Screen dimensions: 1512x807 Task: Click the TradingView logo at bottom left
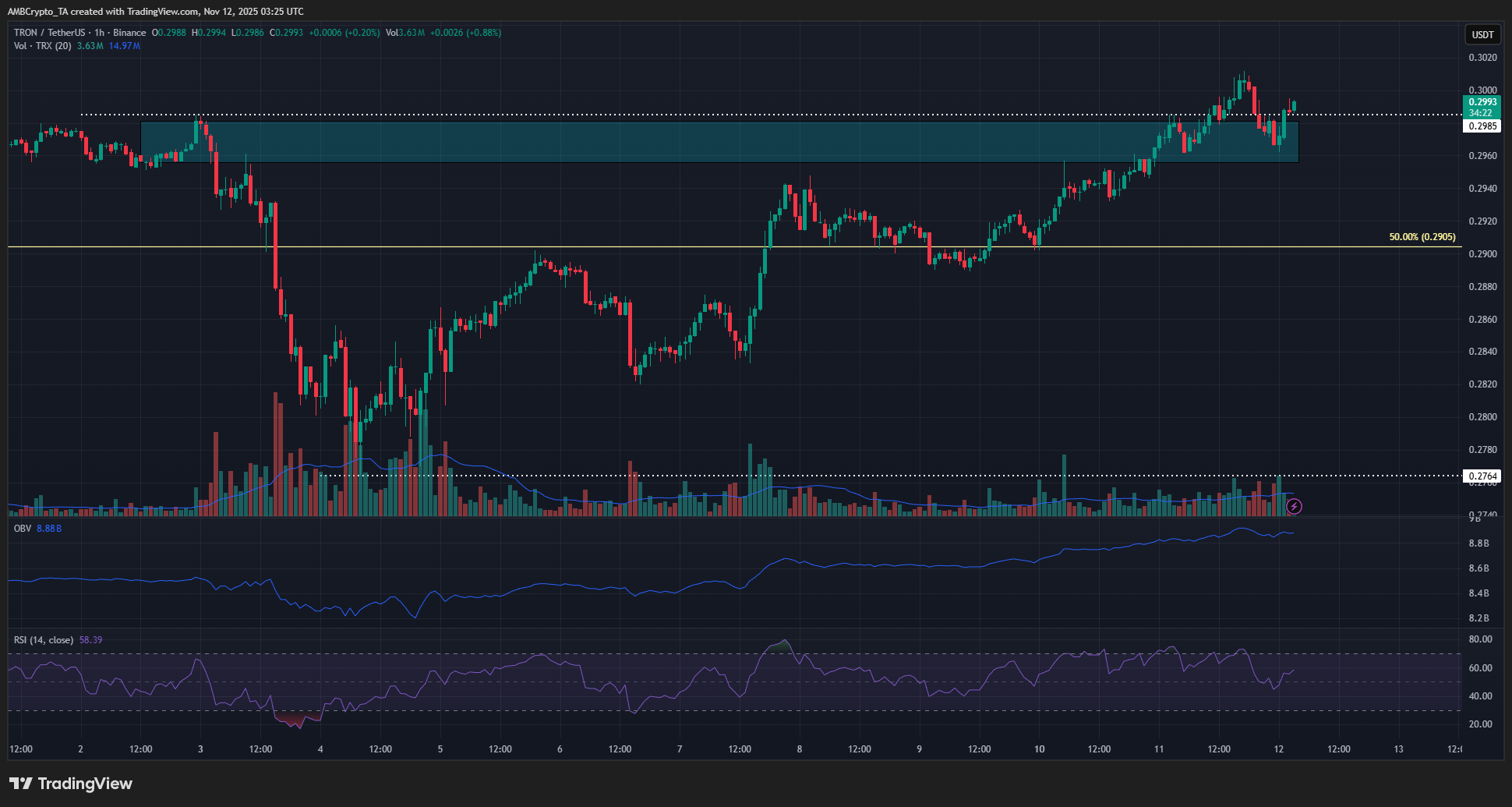click(x=70, y=784)
